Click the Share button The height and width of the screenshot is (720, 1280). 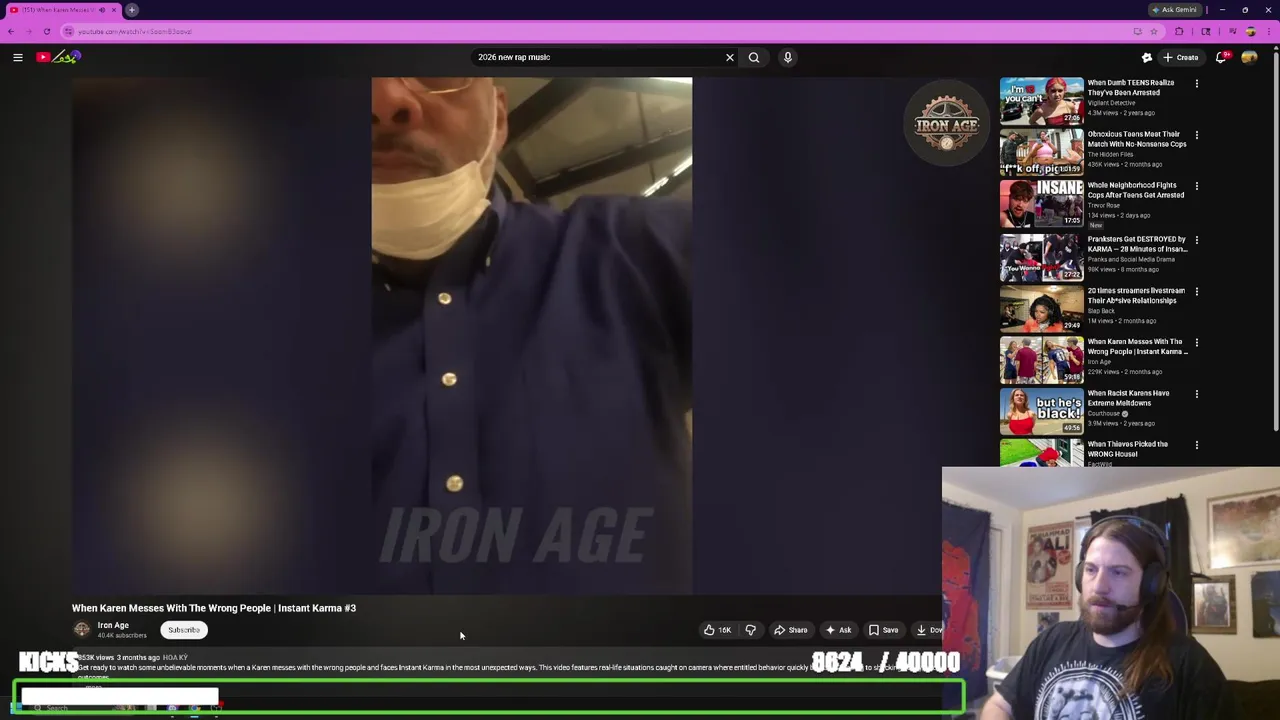coord(790,630)
